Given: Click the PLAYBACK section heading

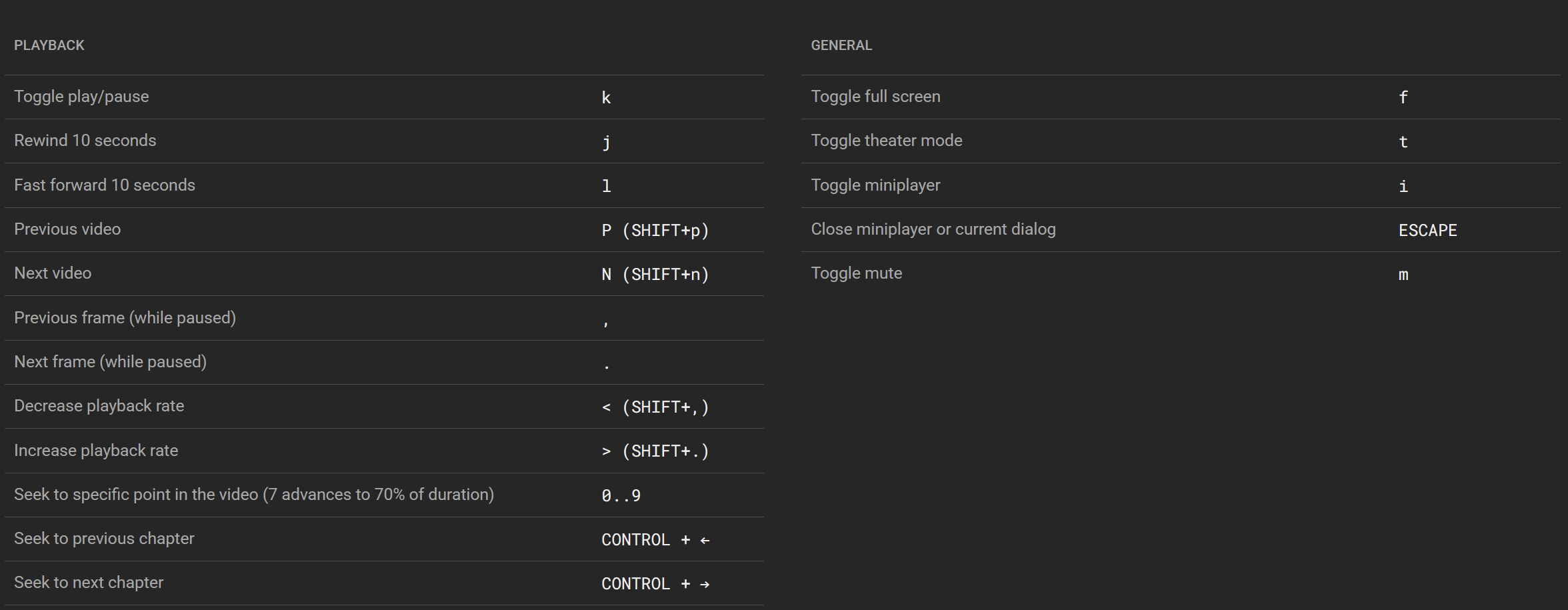Looking at the screenshot, I should (49, 45).
